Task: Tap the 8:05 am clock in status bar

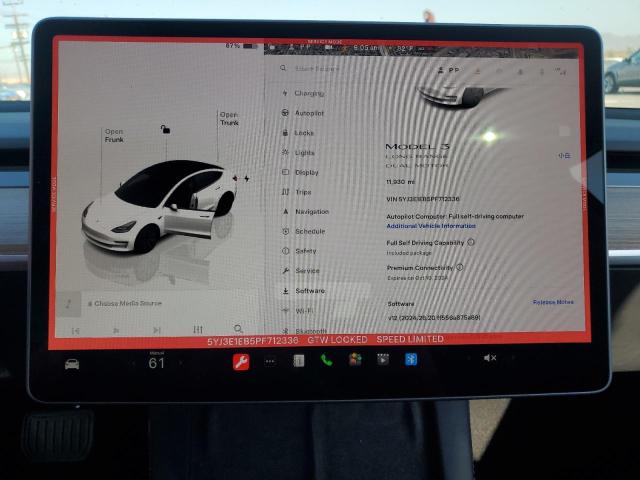Action: pyautogui.click(x=367, y=48)
